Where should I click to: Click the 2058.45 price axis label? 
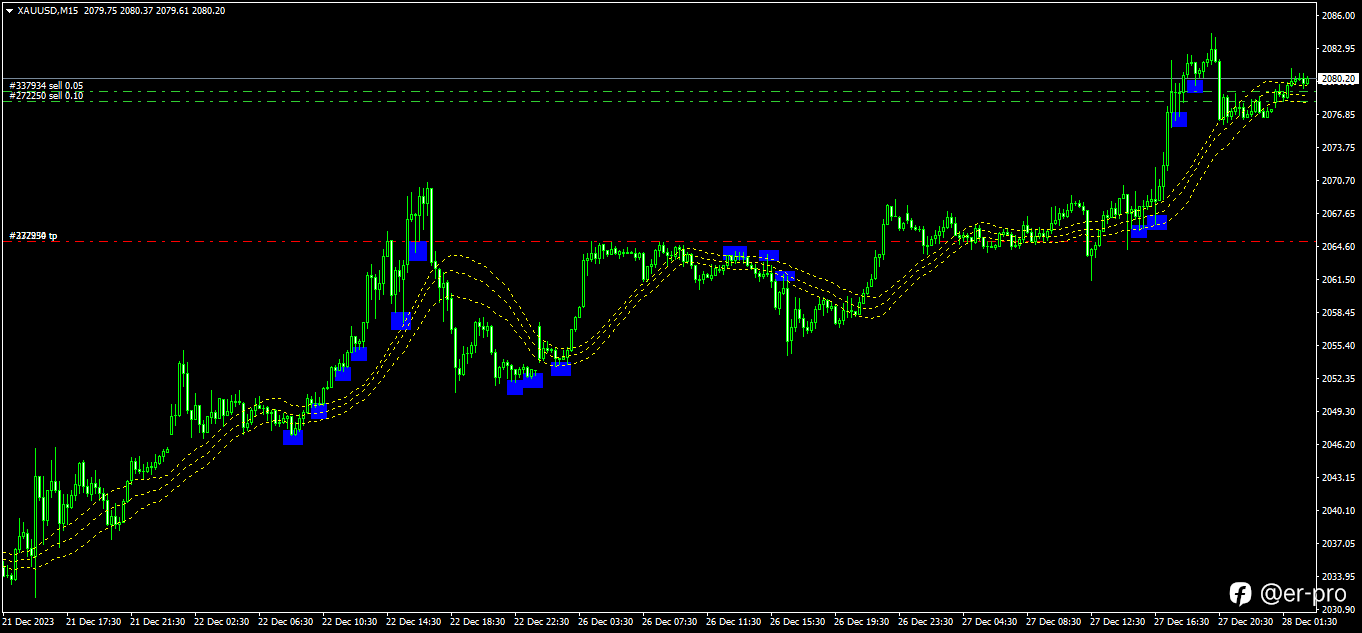coord(1337,312)
